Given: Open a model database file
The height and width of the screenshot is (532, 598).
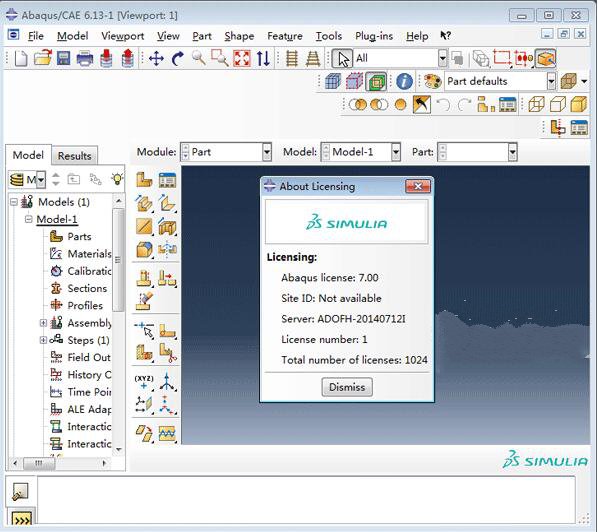Looking at the screenshot, I should click(x=42, y=58).
